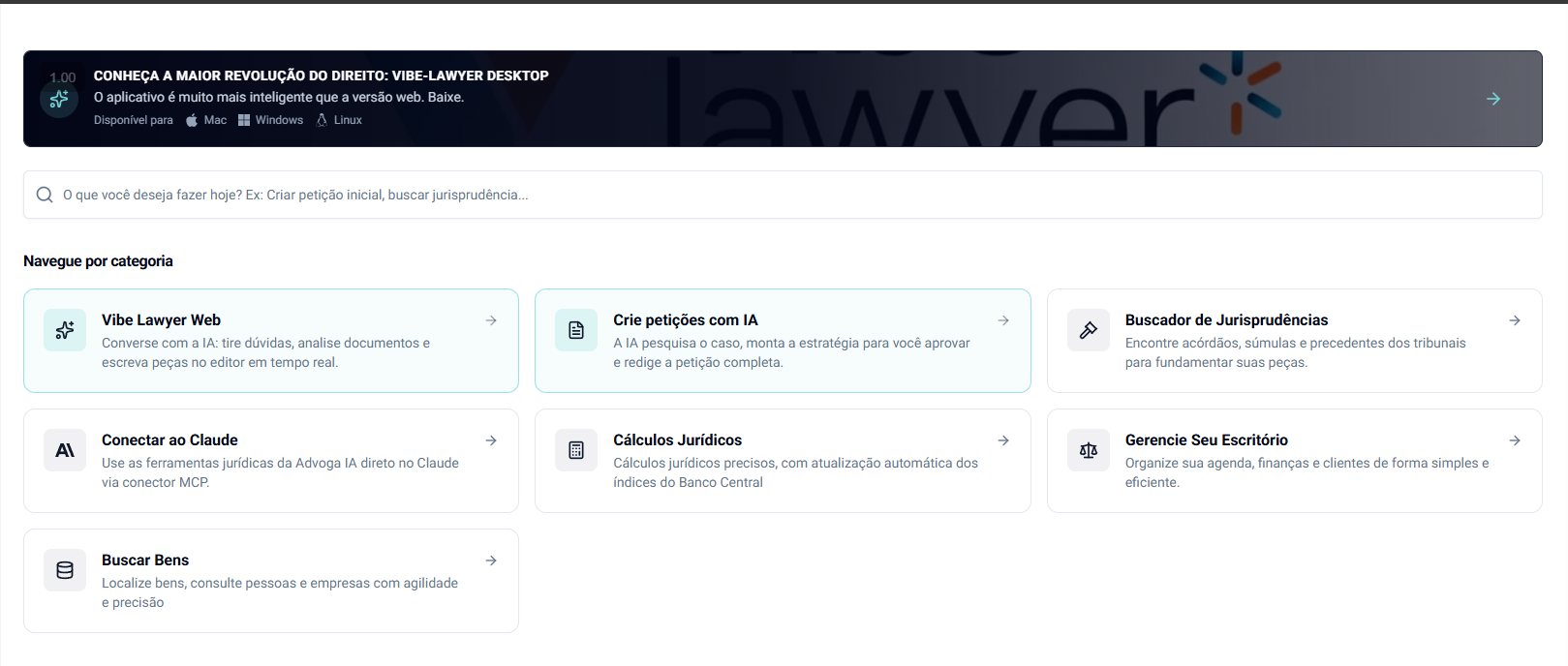Click the description 'Encontre acórdãos, súmulas e precedentes'
This screenshot has width=1568, height=666.
[1295, 352]
